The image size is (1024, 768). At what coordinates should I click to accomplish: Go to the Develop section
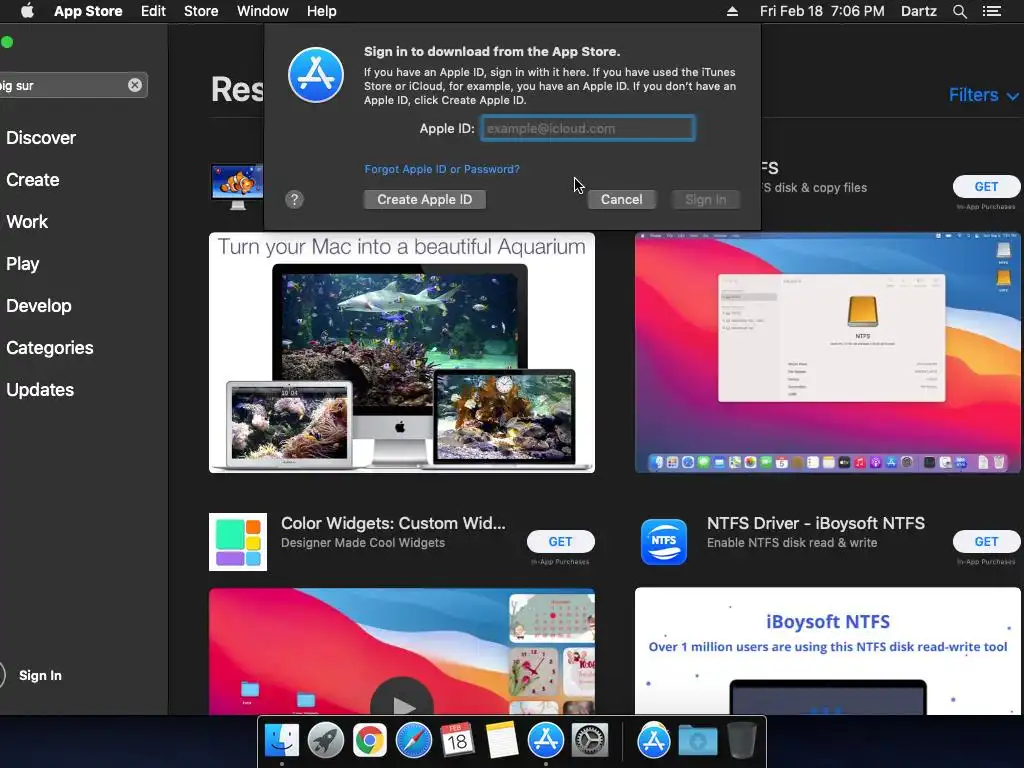[39, 306]
